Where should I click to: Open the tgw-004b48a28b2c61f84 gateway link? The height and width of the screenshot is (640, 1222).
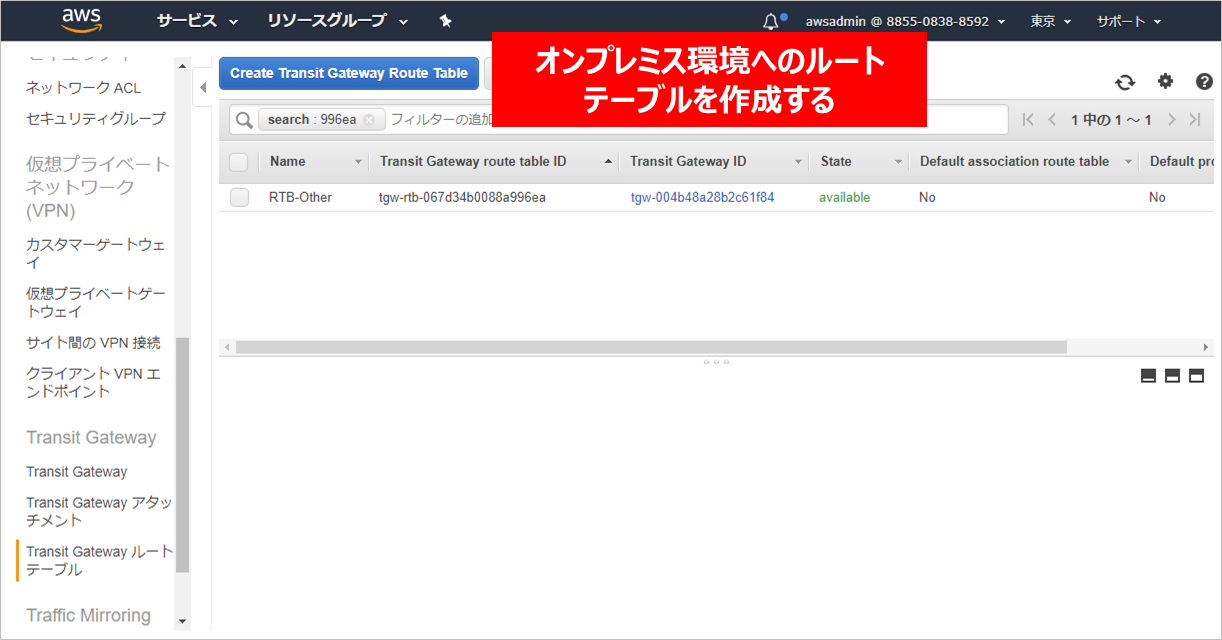pos(702,198)
